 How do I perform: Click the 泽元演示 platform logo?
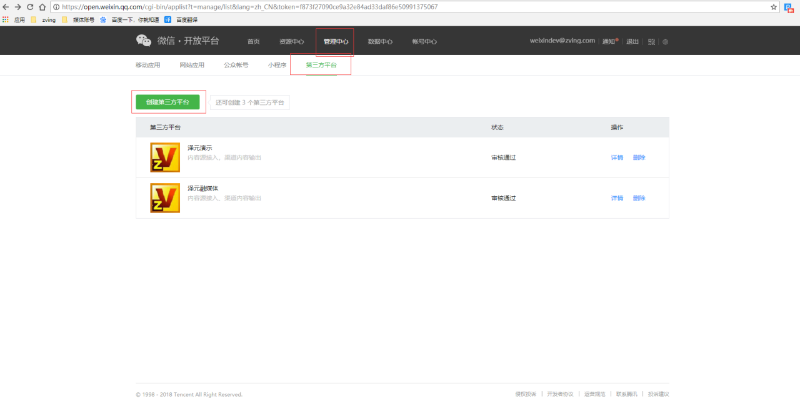(164, 157)
